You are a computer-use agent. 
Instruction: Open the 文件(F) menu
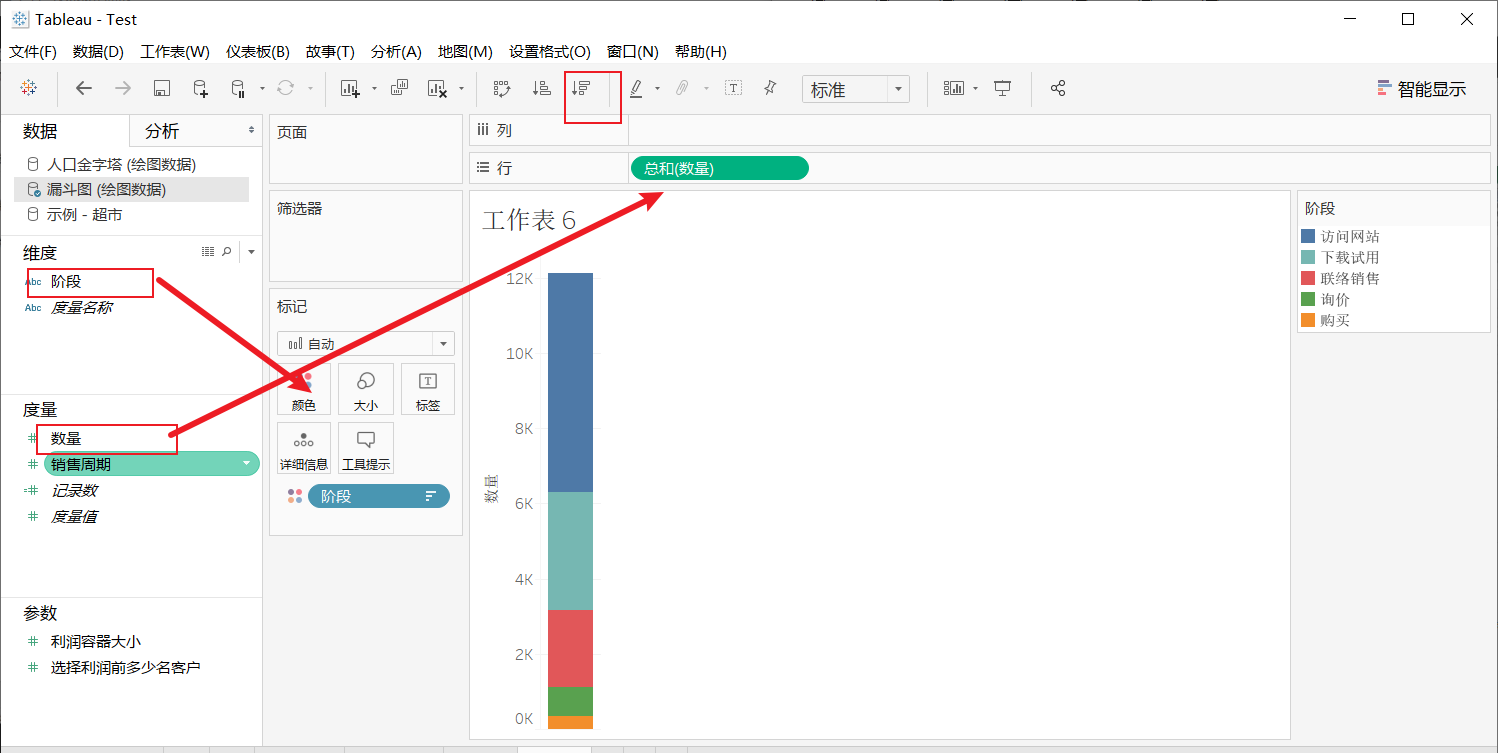click(x=33, y=51)
